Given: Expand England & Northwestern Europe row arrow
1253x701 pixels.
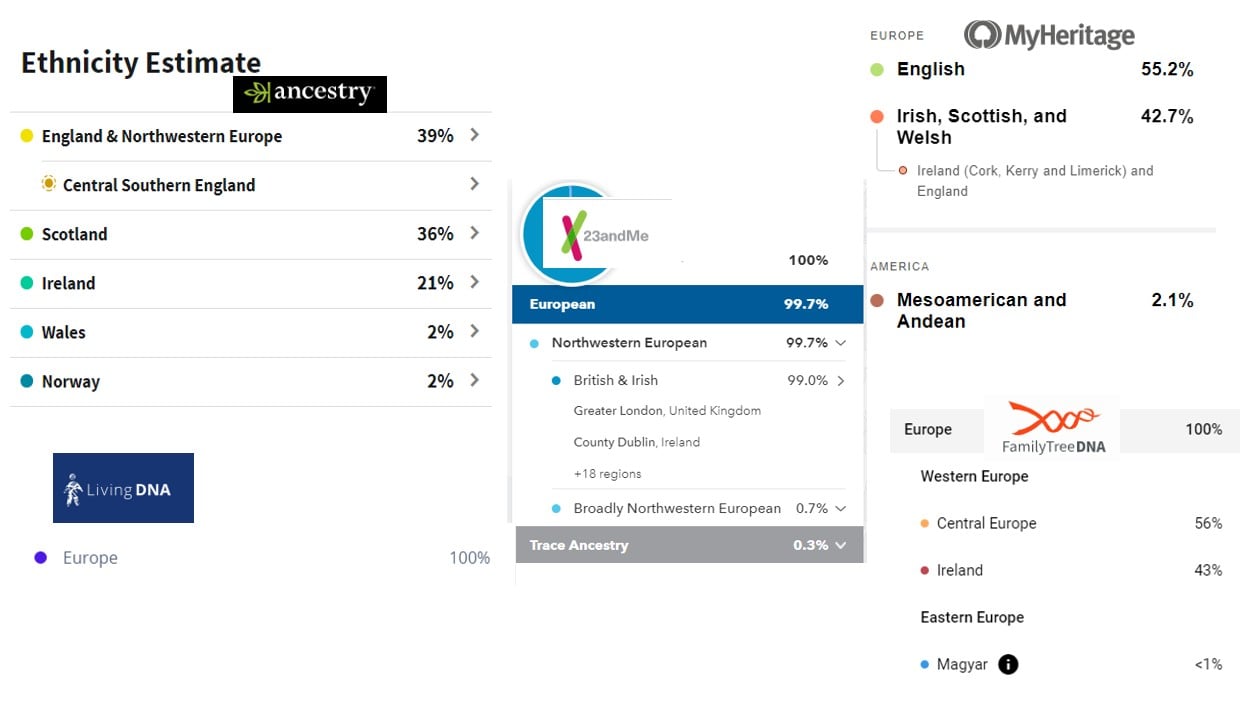Looking at the screenshot, I should (474, 135).
